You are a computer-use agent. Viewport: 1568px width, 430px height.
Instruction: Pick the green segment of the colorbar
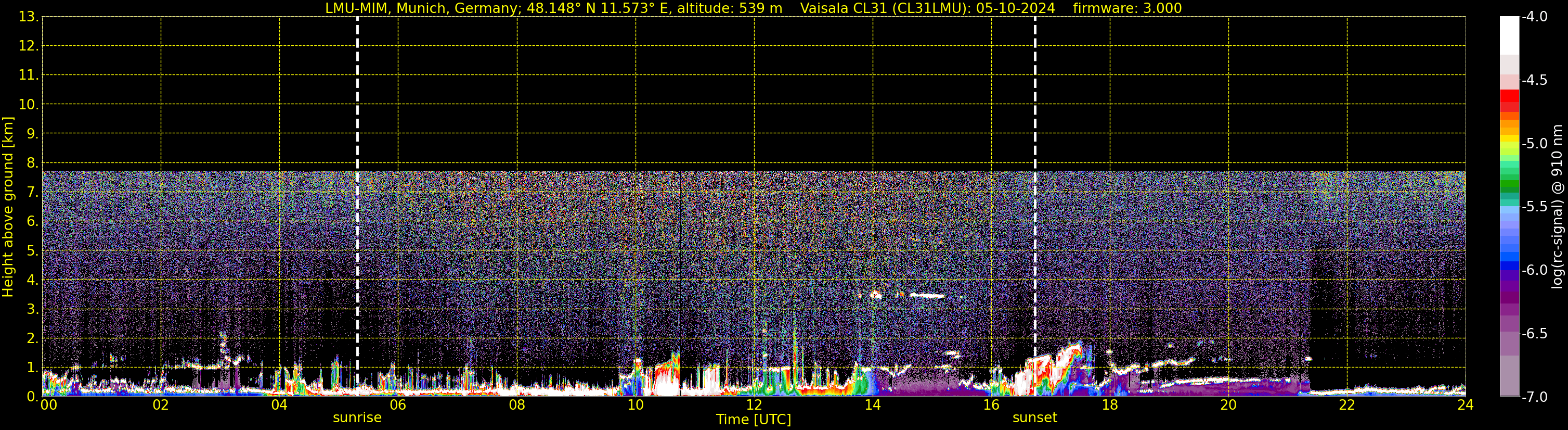[x=1510, y=184]
